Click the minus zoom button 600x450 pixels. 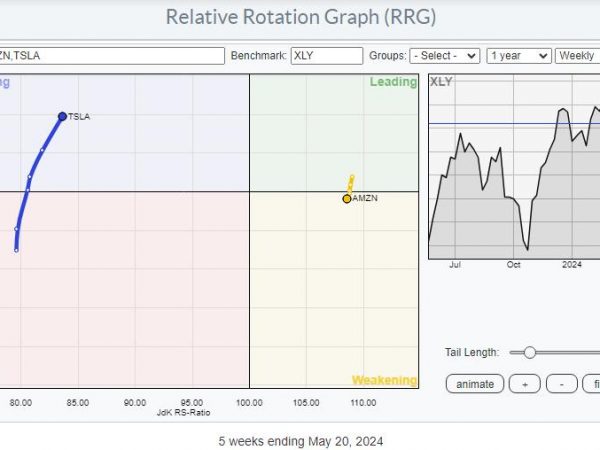(x=562, y=384)
